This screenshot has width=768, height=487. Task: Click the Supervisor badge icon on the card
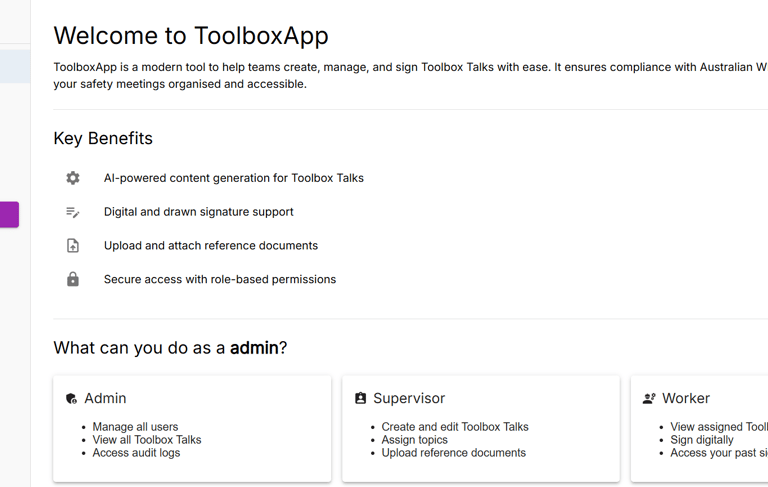360,398
